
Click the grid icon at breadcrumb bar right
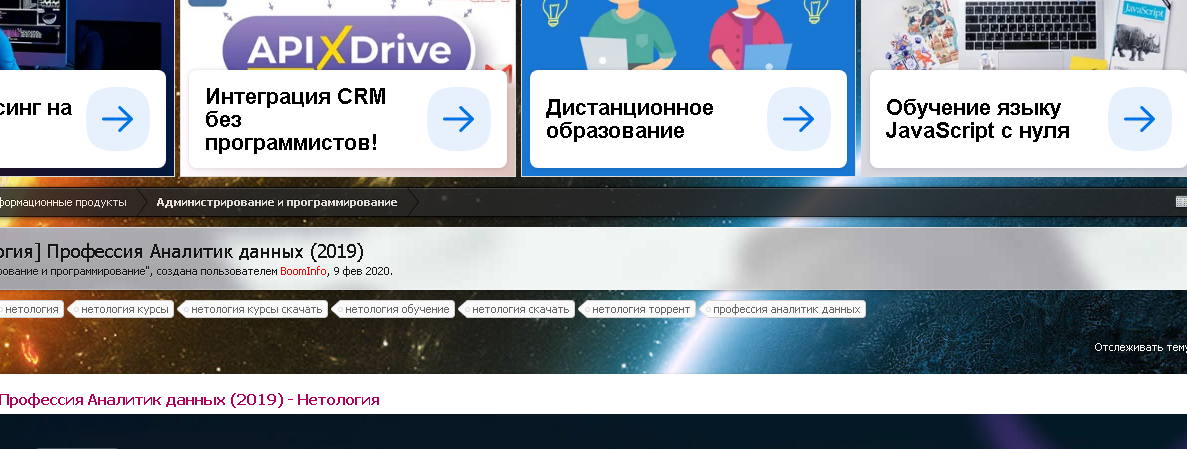(1181, 202)
